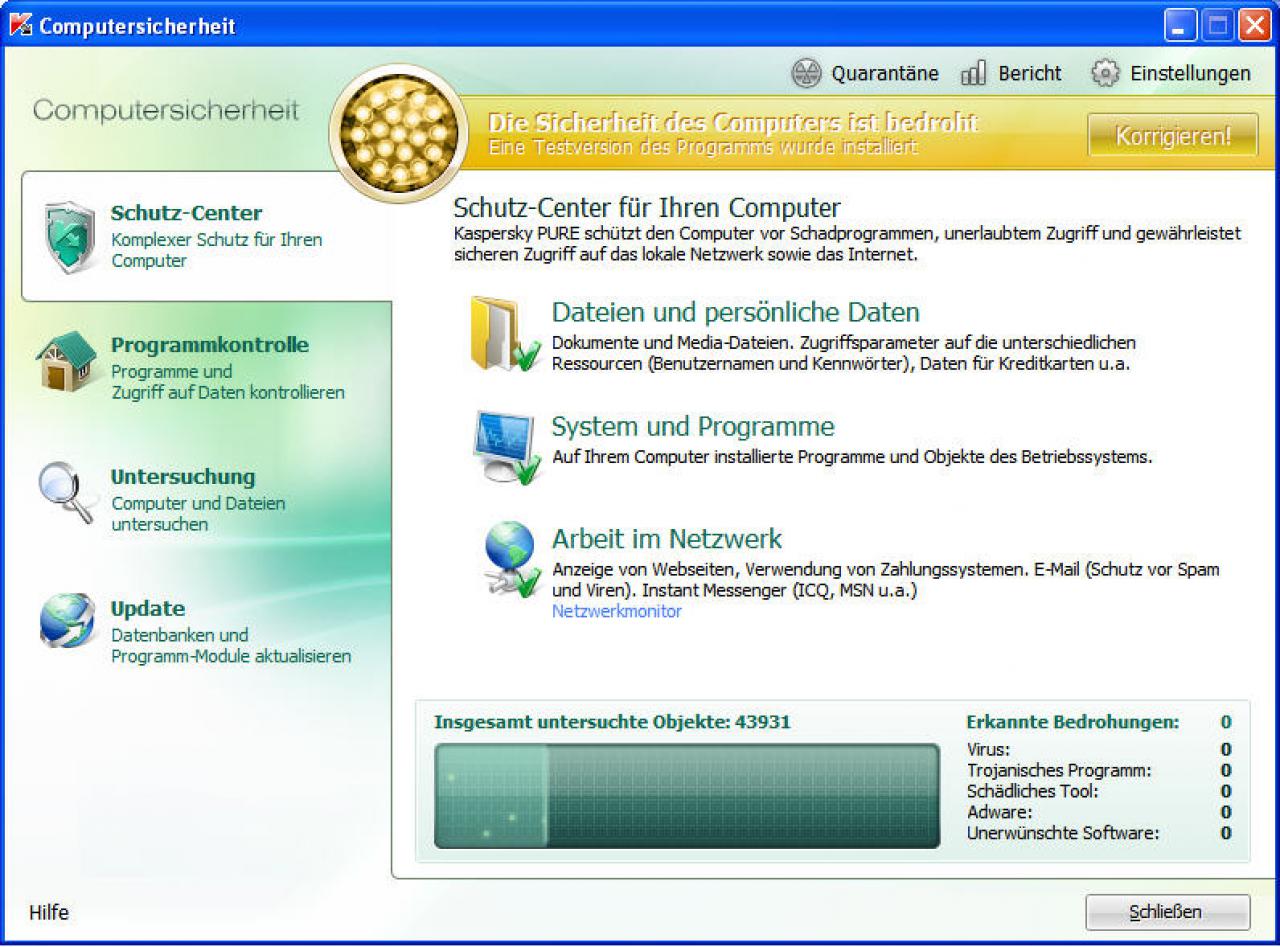1280x947 pixels.
Task: Click the 'Die Sicherheit des Computers ist bedroht' banner
Action: [x=733, y=123]
